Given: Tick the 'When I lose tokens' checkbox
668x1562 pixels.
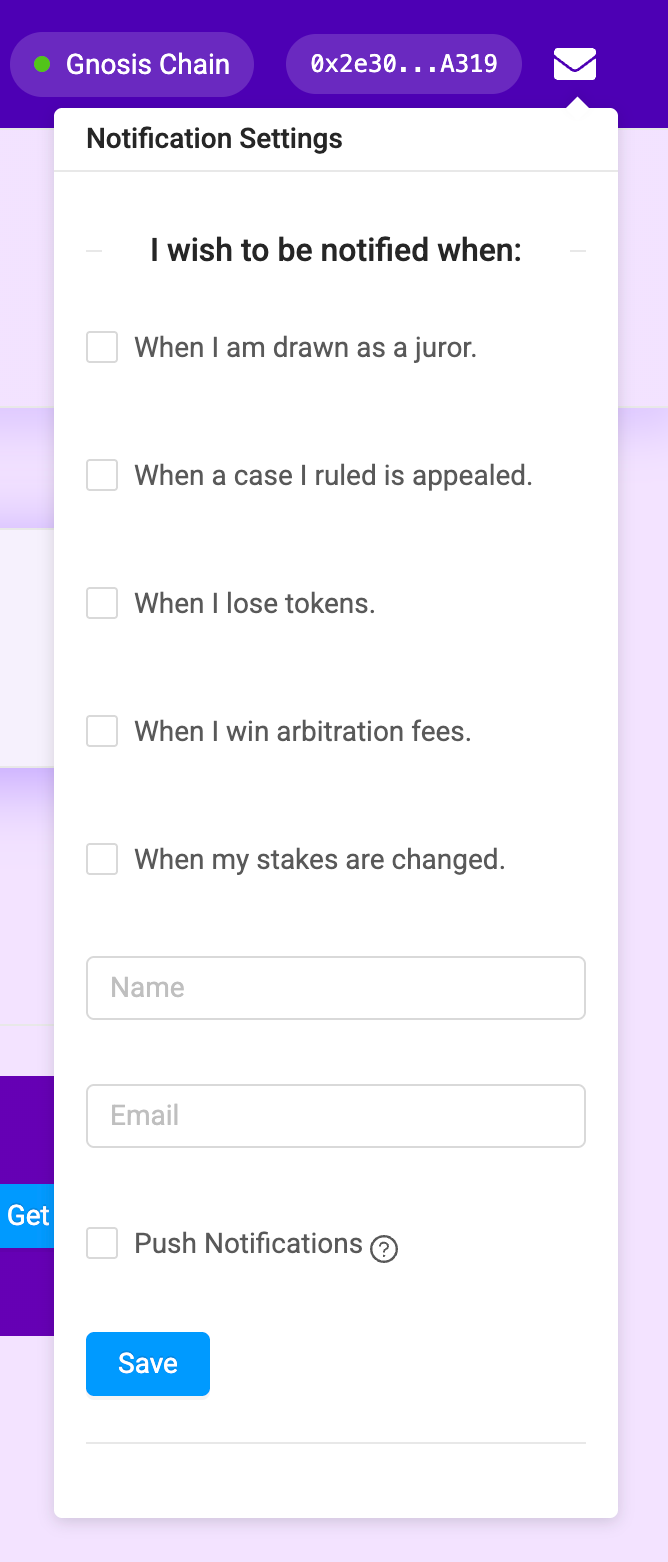Looking at the screenshot, I should (102, 603).
